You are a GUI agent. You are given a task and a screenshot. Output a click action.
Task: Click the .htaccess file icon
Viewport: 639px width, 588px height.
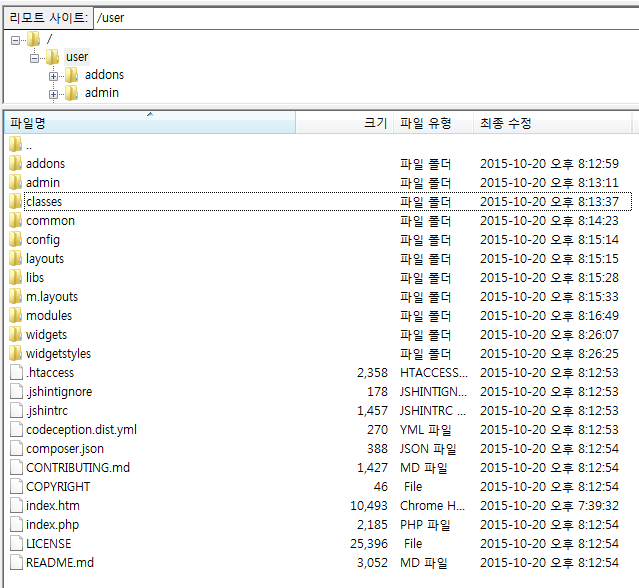pos(15,372)
